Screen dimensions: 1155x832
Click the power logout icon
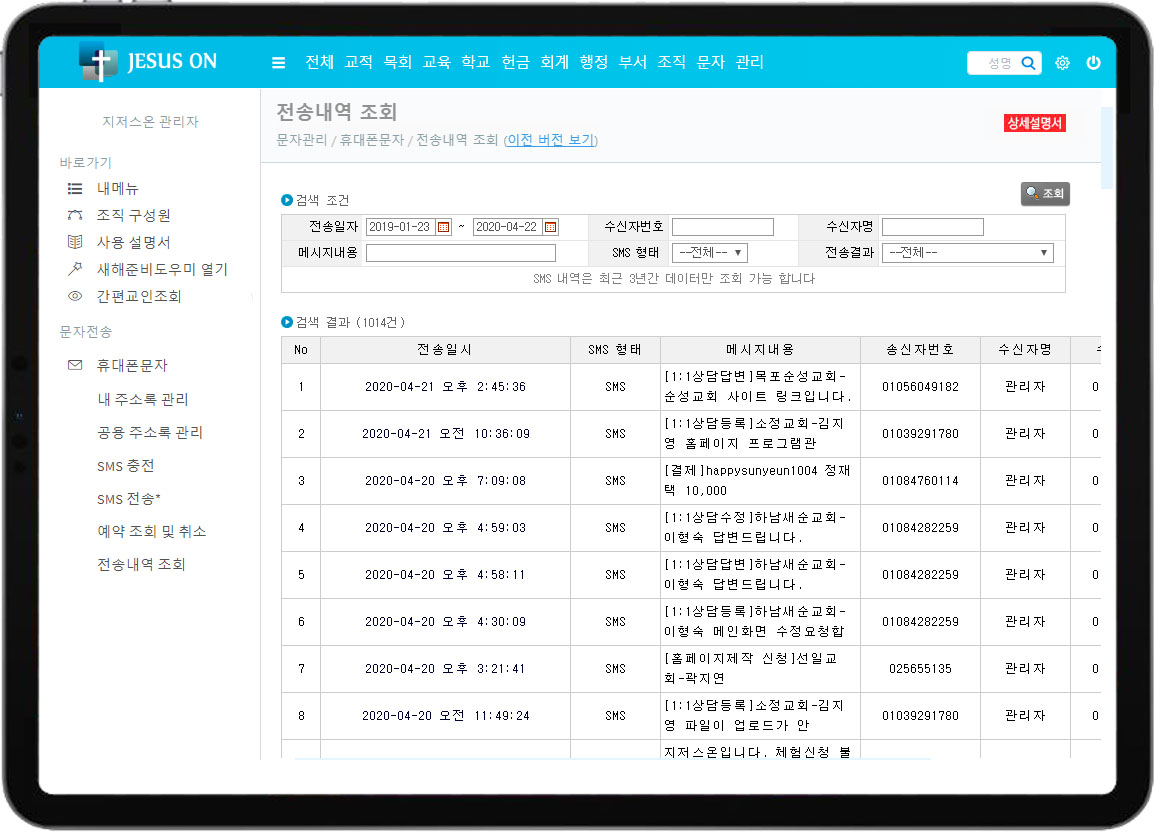[1093, 63]
